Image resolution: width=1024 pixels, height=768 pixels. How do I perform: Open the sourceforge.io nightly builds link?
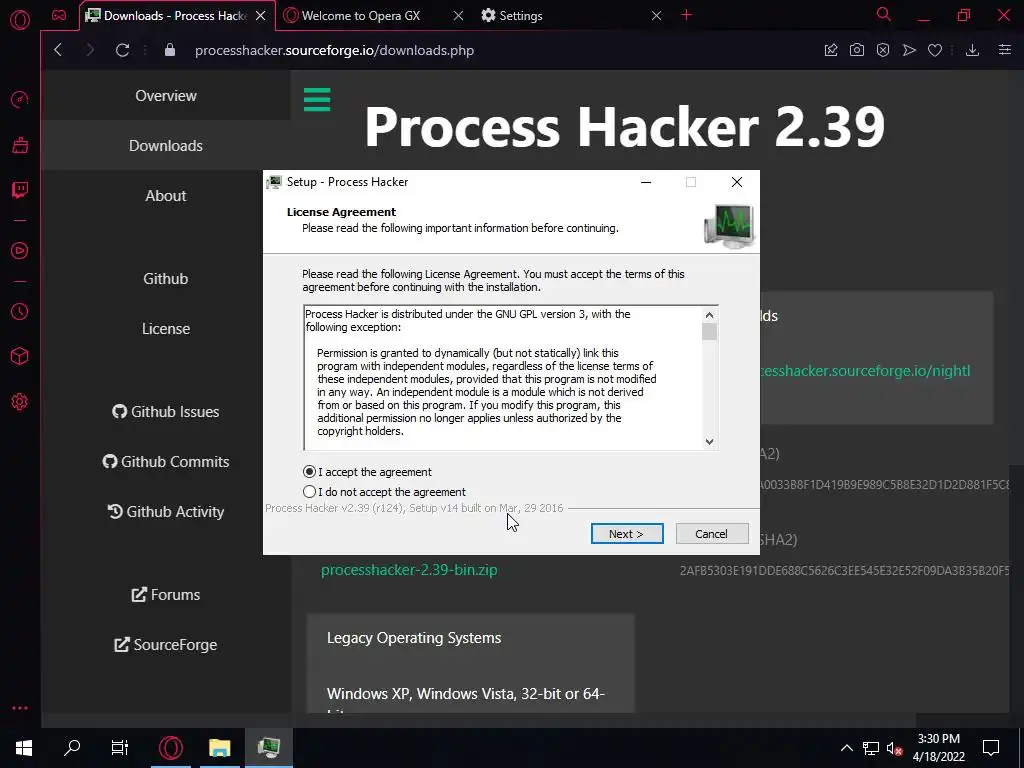point(866,371)
